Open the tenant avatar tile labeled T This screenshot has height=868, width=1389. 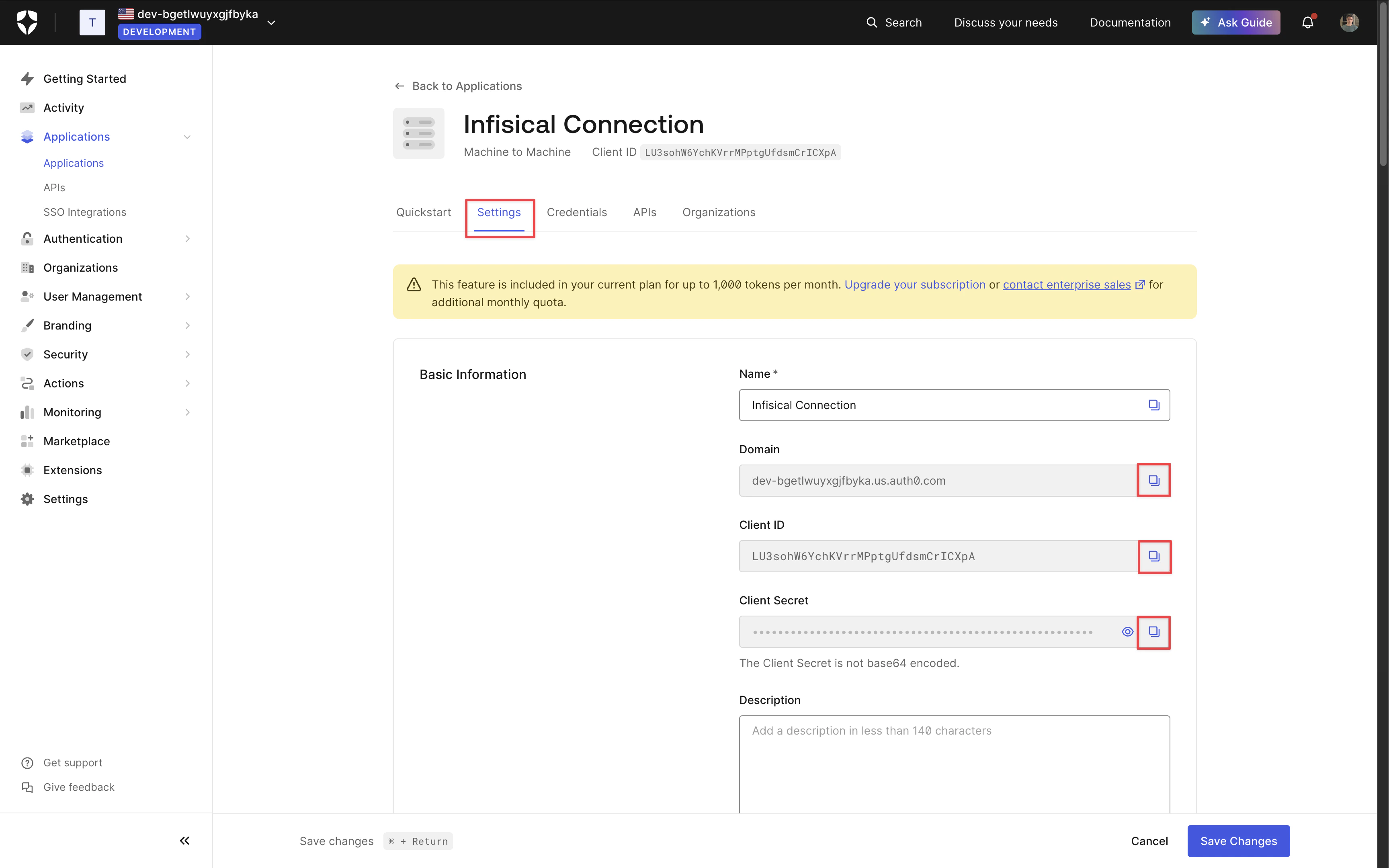point(92,23)
